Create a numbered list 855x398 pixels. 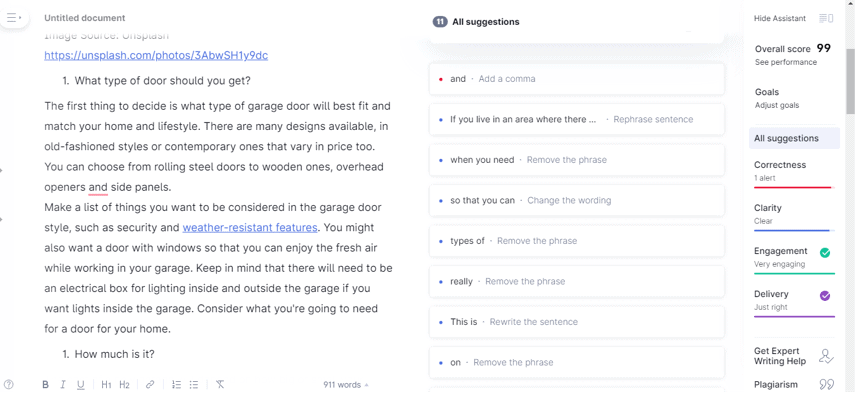176,384
